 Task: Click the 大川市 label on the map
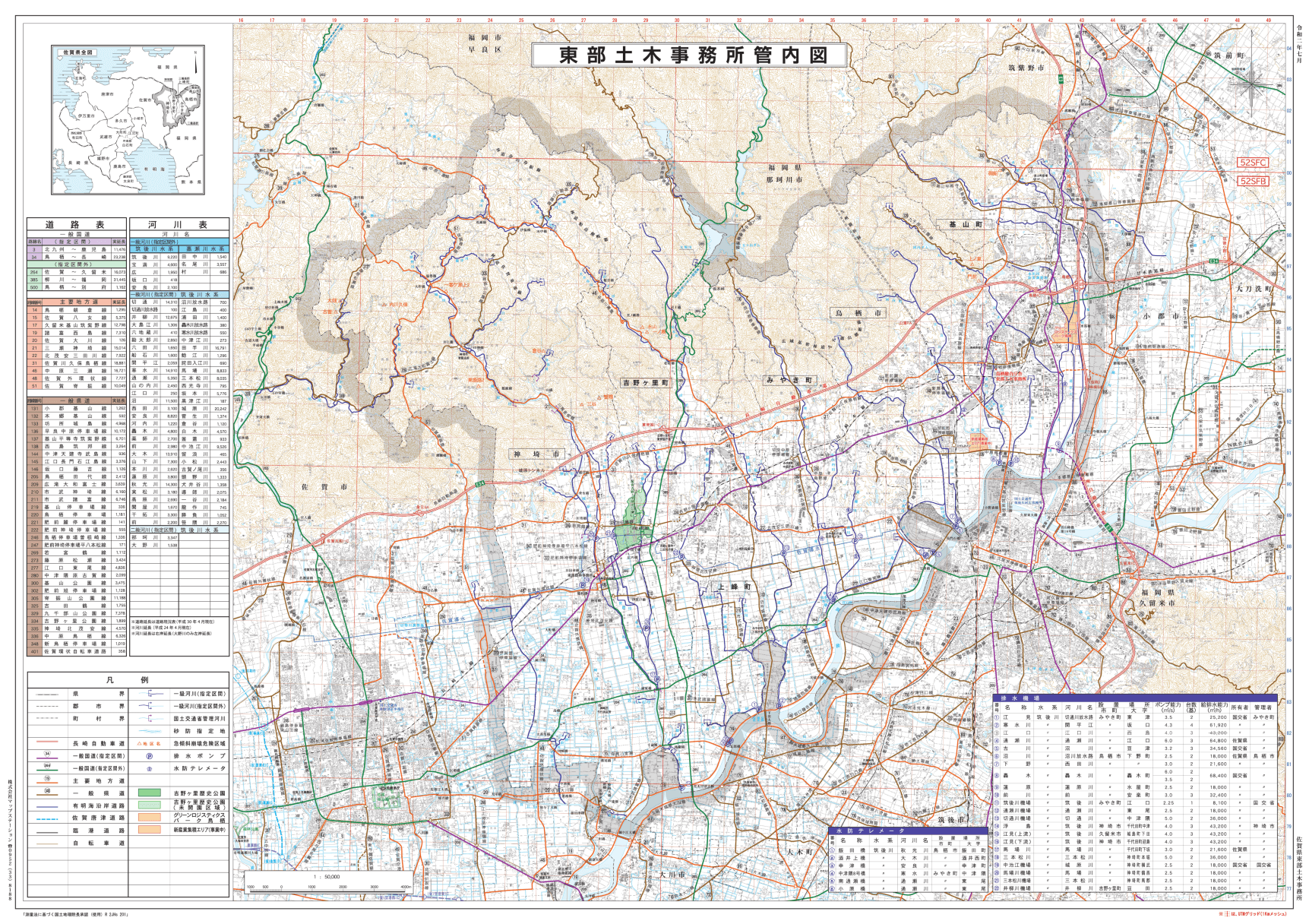[x=672, y=875]
